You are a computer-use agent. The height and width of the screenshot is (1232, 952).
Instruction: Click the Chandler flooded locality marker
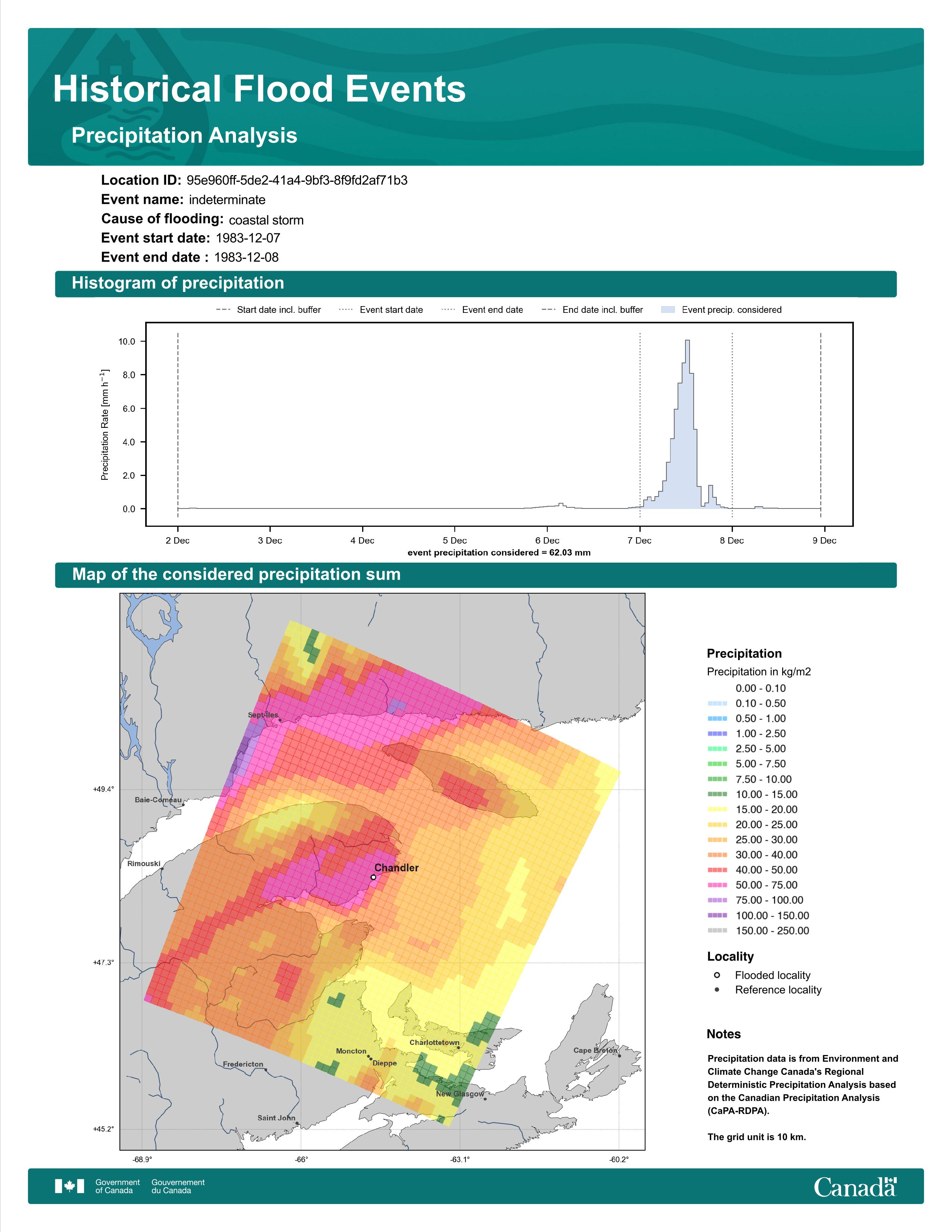[373, 877]
